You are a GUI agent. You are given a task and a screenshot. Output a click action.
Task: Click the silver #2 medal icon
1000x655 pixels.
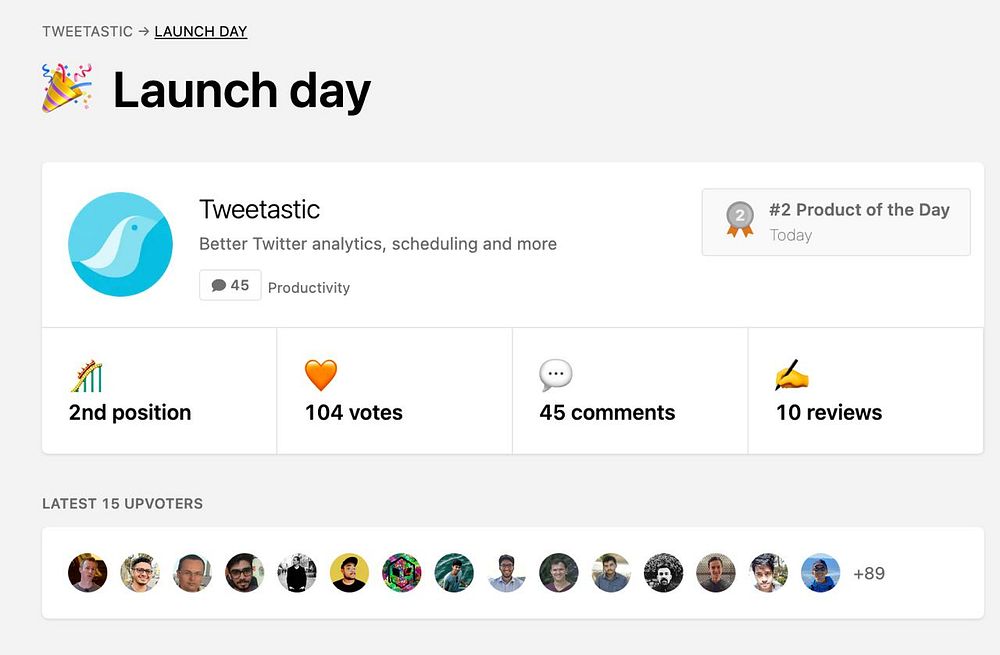740,220
